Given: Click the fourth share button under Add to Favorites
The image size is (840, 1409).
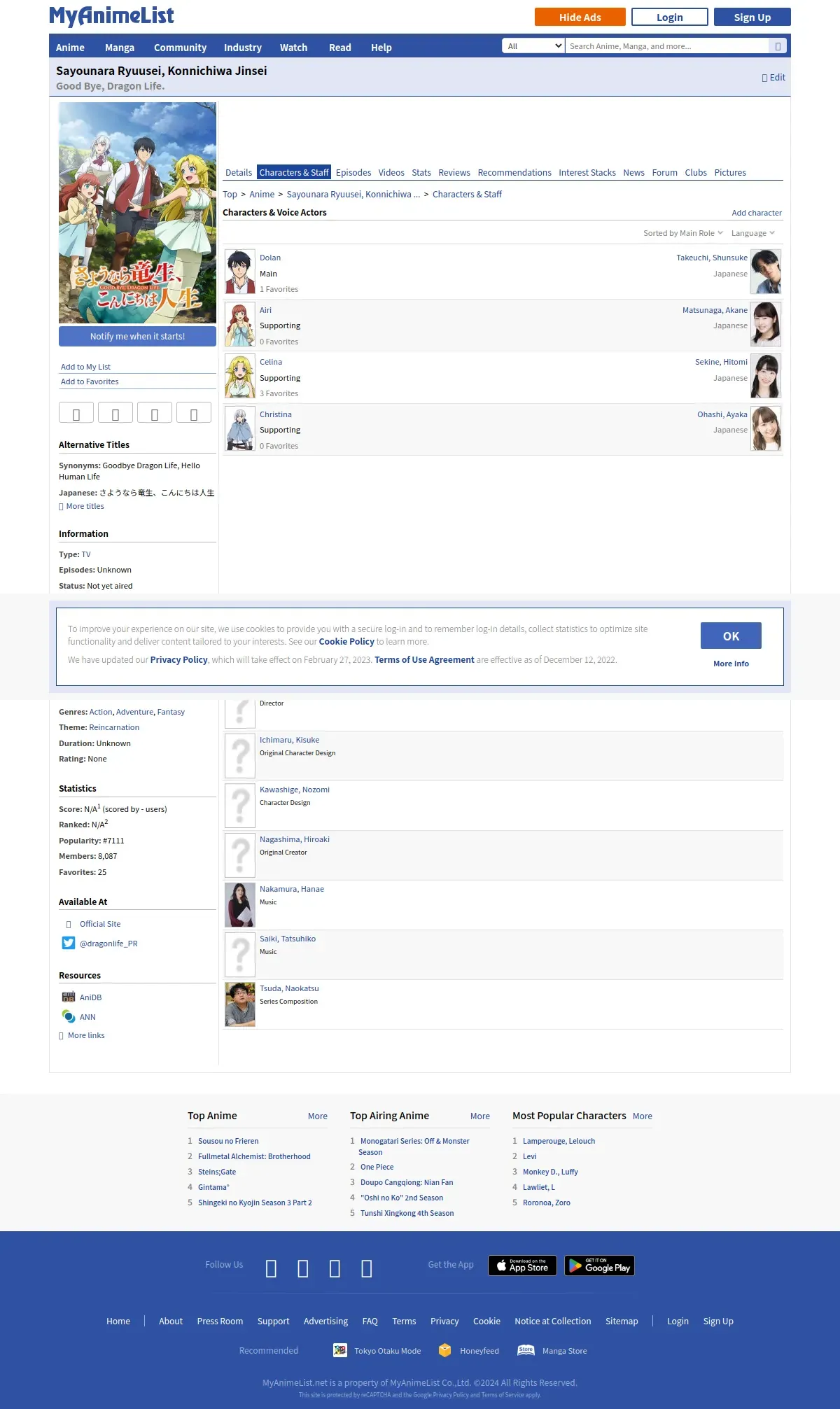Looking at the screenshot, I should point(194,413).
